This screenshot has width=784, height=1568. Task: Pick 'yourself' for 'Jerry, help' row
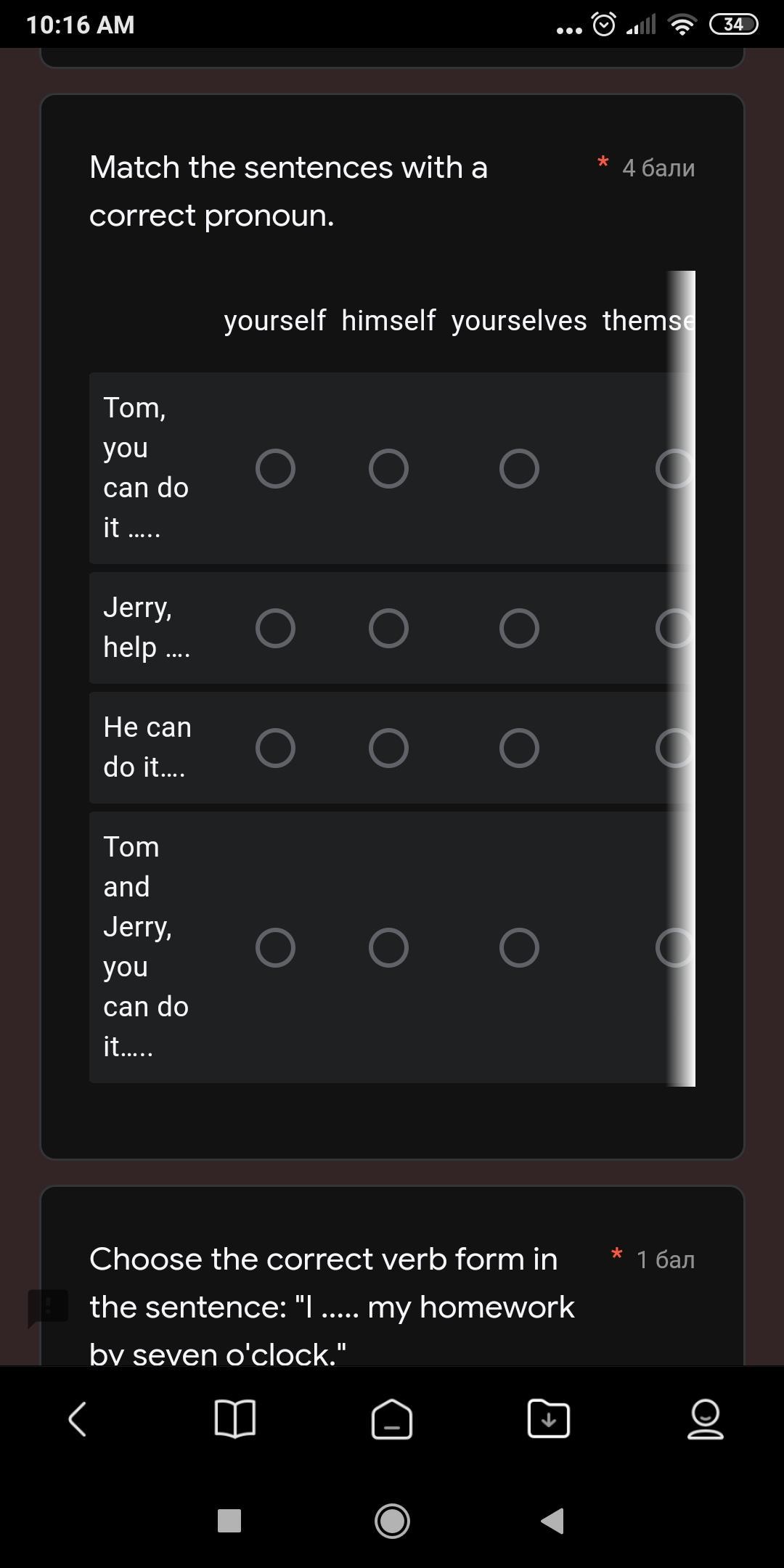276,628
